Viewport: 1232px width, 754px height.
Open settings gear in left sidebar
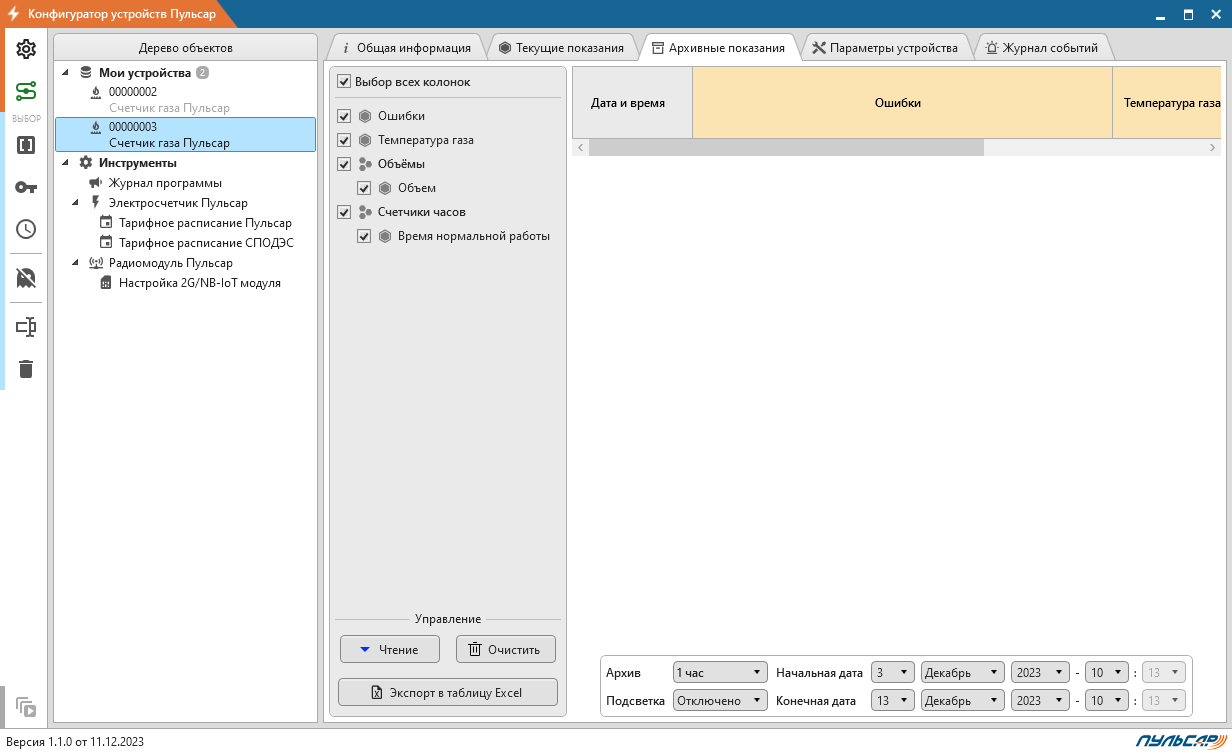(x=26, y=49)
